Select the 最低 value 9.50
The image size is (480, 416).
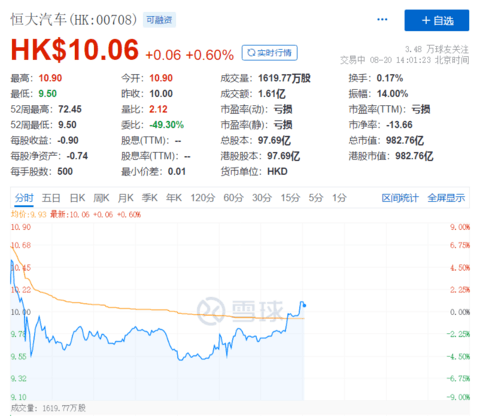(47, 94)
